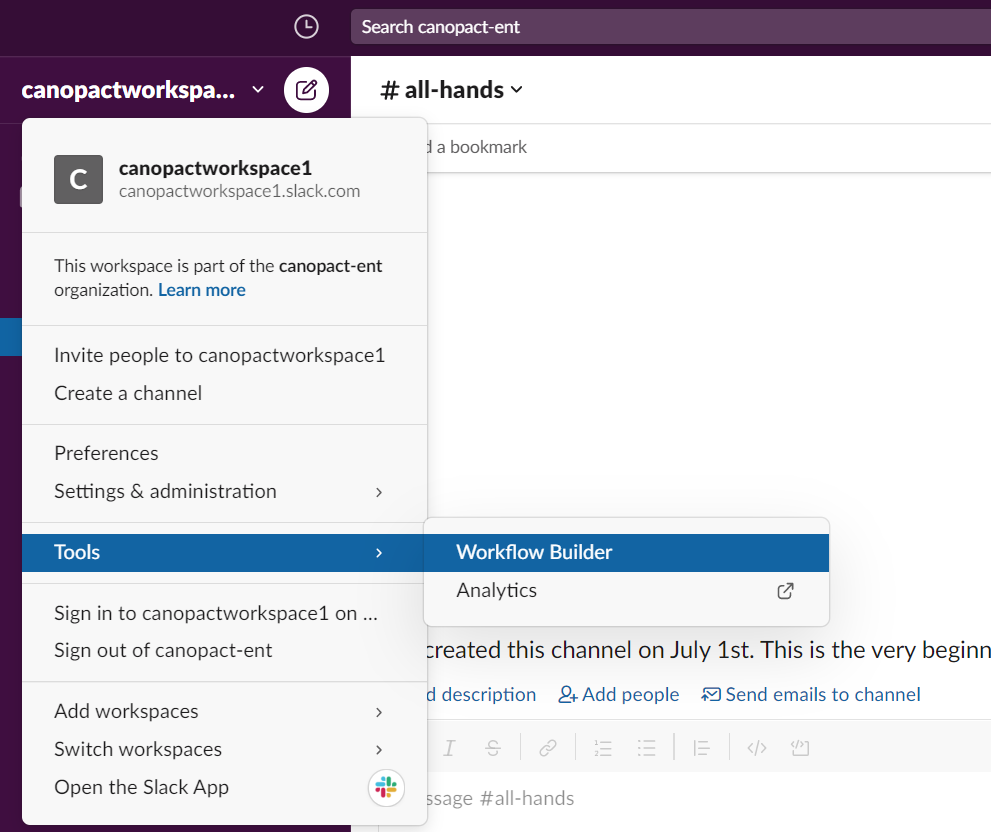The height and width of the screenshot is (832, 991).
Task: Select Preferences menu item
Action: [224, 453]
